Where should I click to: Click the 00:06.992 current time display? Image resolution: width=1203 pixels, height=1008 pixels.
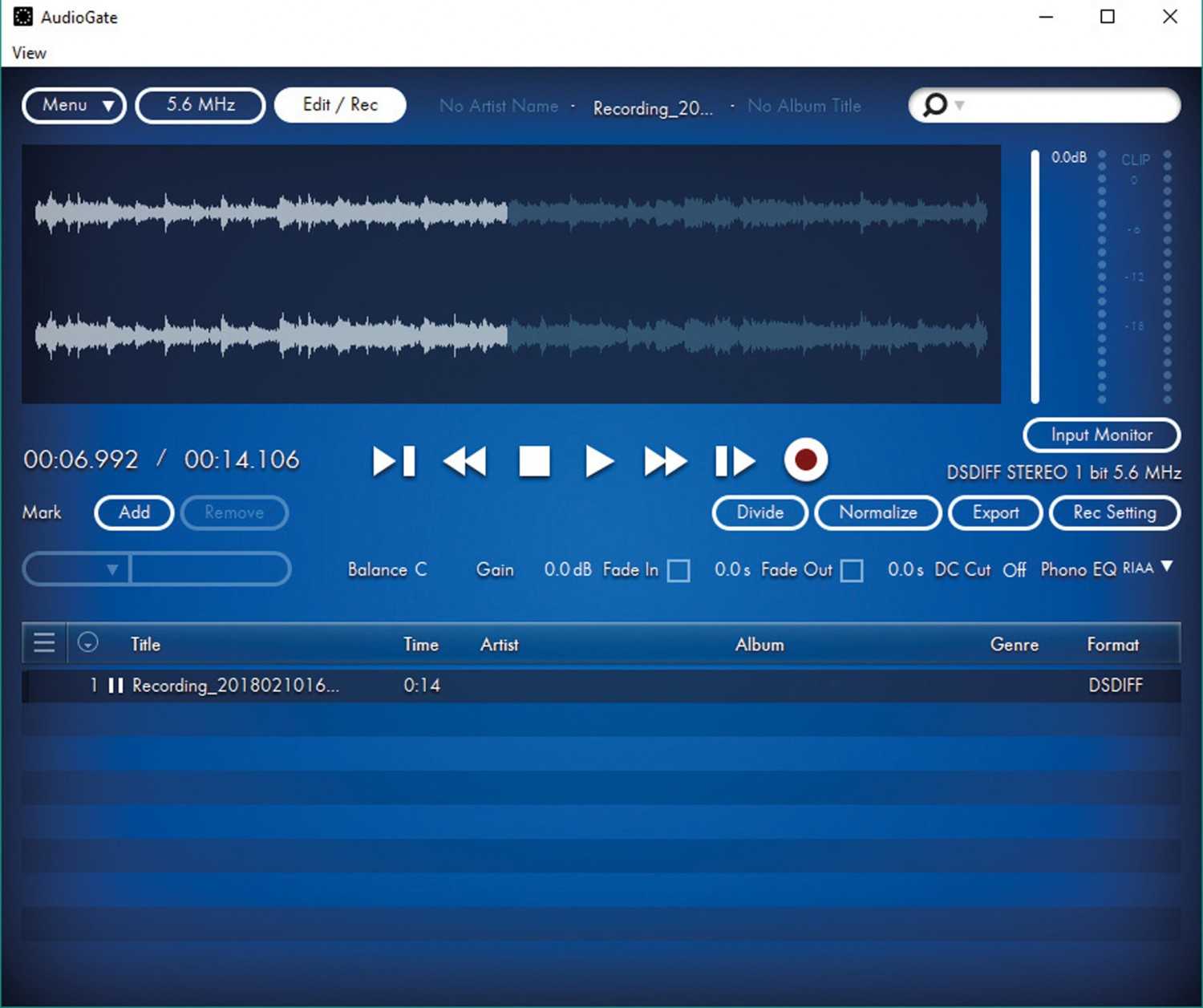click(81, 459)
